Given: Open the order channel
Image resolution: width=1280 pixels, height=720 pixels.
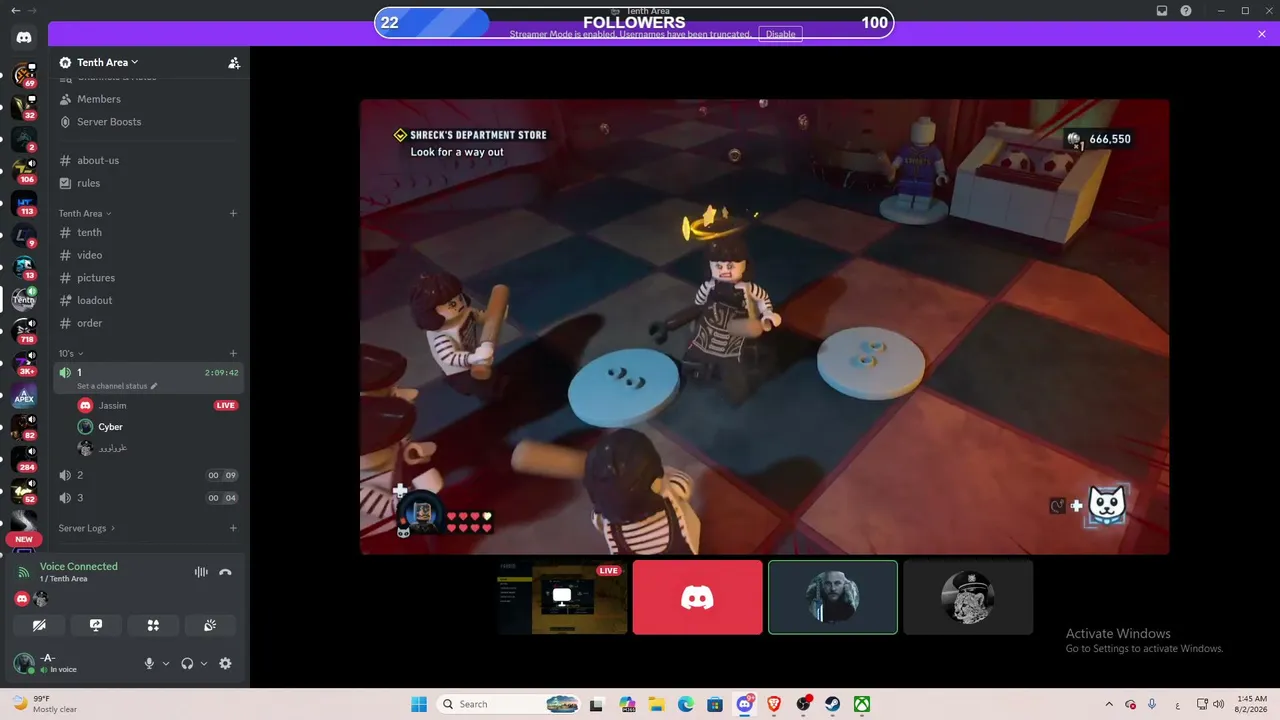Looking at the screenshot, I should pos(89,323).
